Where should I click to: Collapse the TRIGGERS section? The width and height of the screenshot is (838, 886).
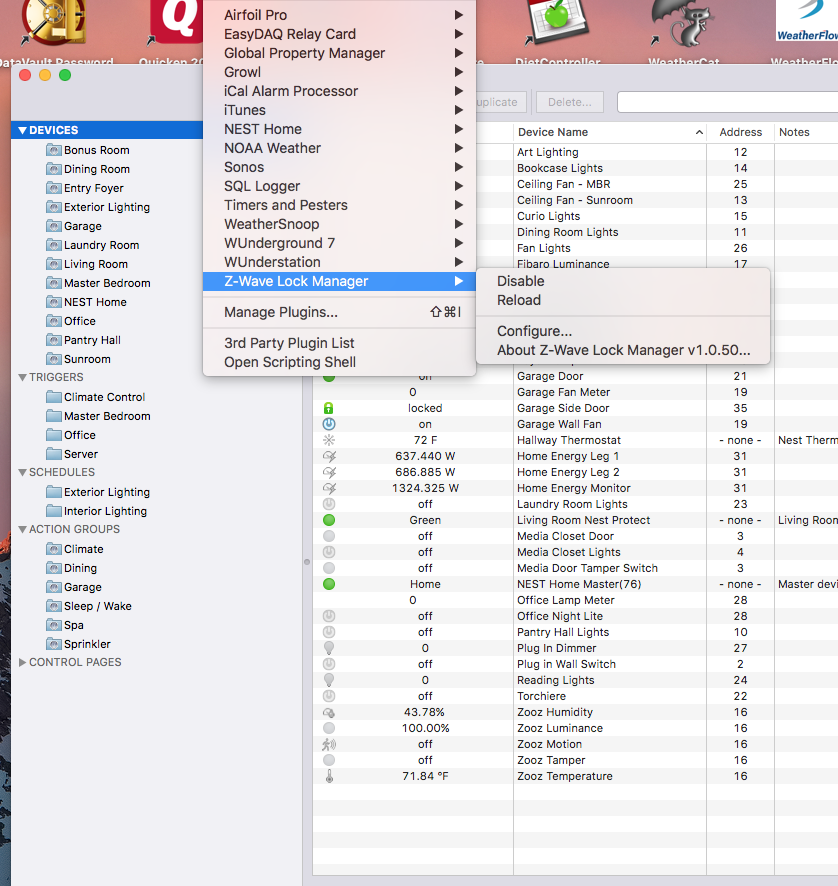(23, 377)
